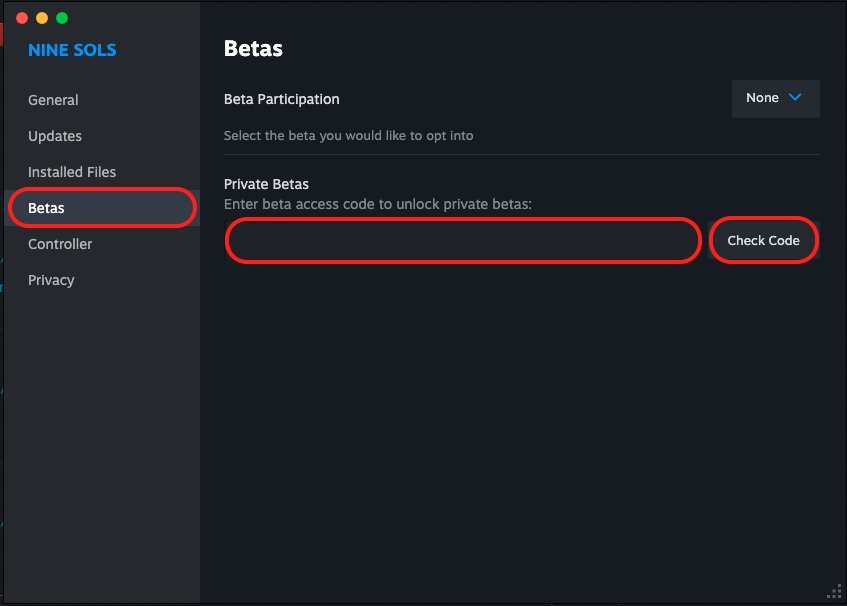The image size is (847, 606).
Task: Click the blue dropdown chevron arrow
Action: point(796,98)
